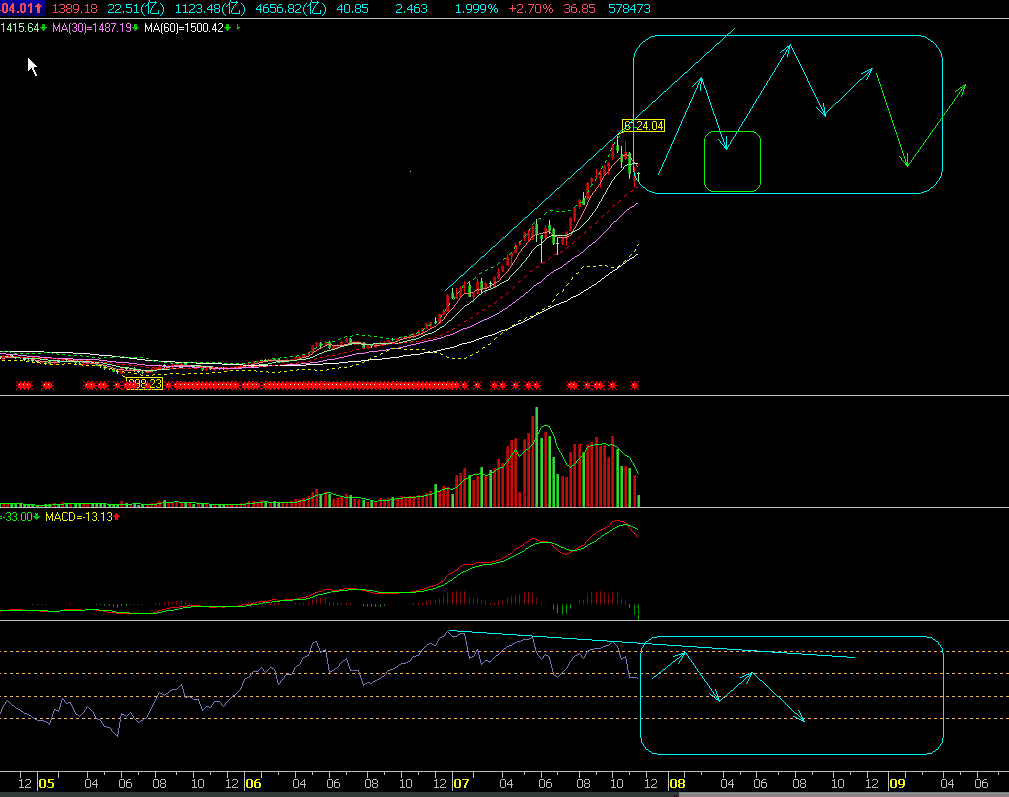Select the MACD=-13.13 indicator label
The width and height of the screenshot is (1009, 797).
pos(79,517)
